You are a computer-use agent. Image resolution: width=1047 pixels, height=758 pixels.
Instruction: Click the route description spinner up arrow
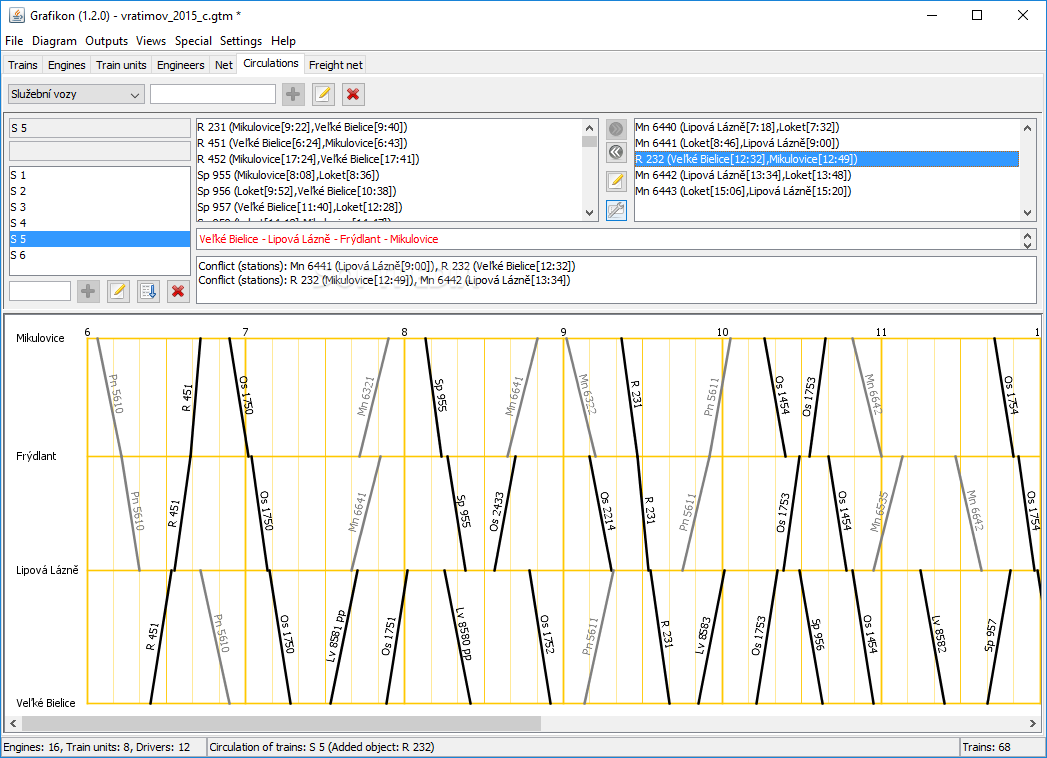pyautogui.click(x=1028, y=234)
